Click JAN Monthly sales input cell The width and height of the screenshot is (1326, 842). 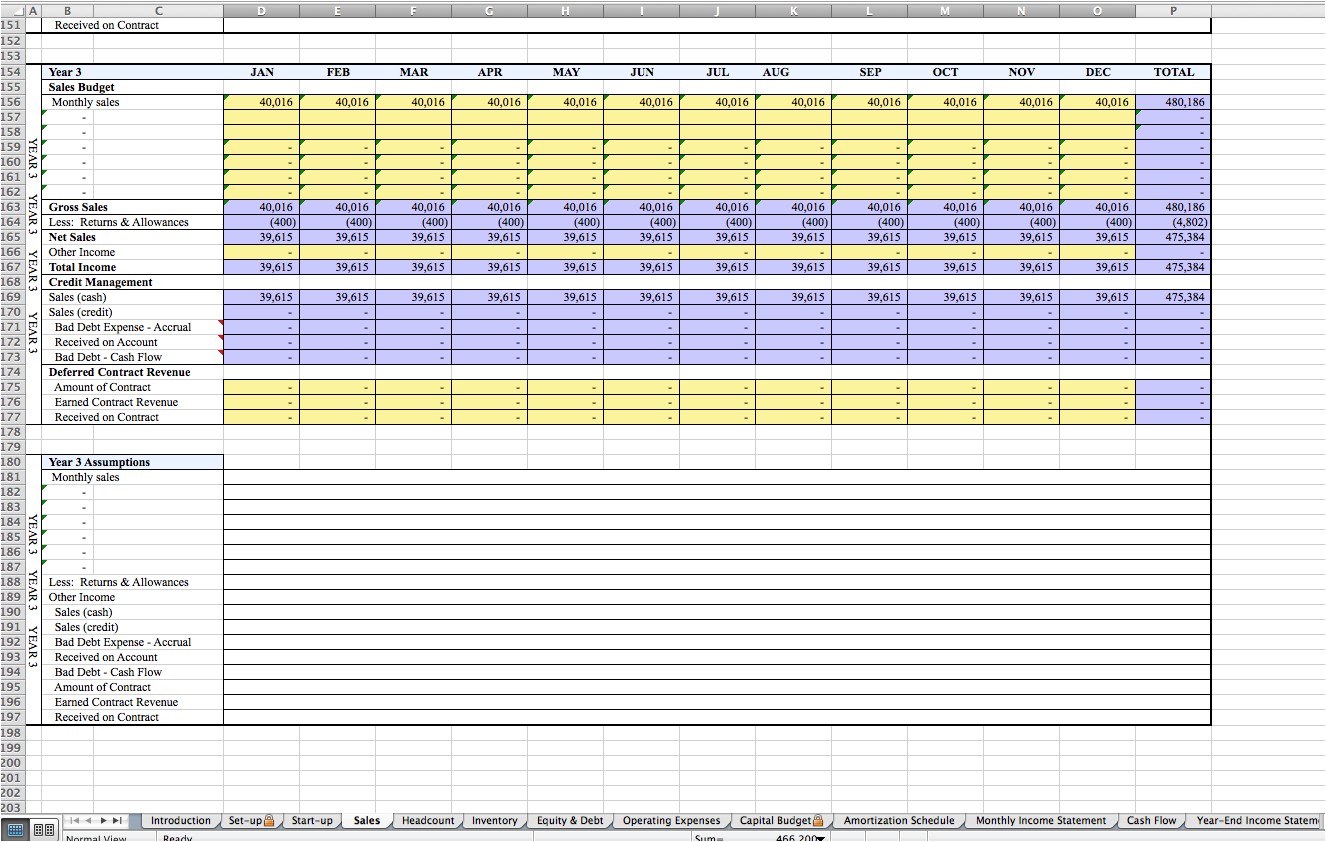261,102
